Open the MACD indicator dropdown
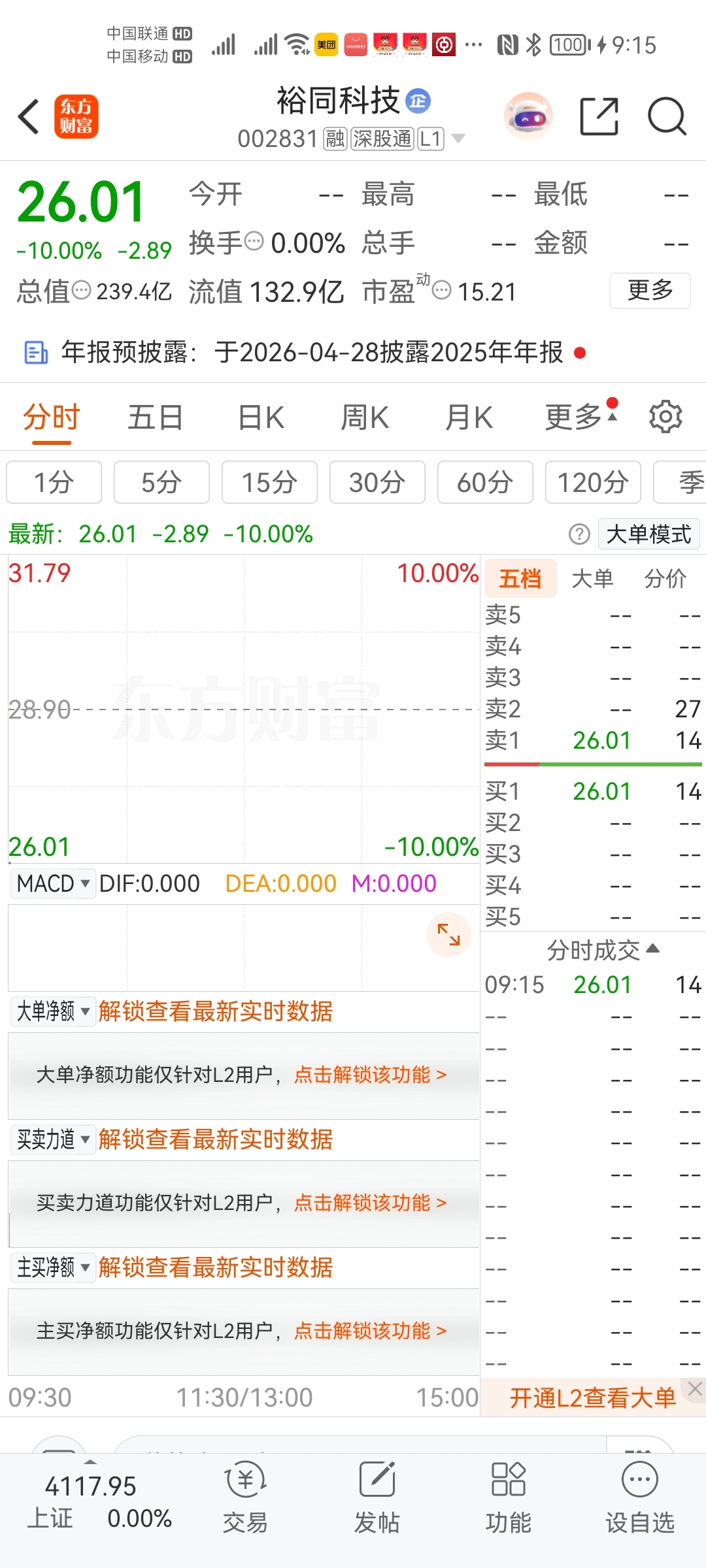 click(52, 883)
